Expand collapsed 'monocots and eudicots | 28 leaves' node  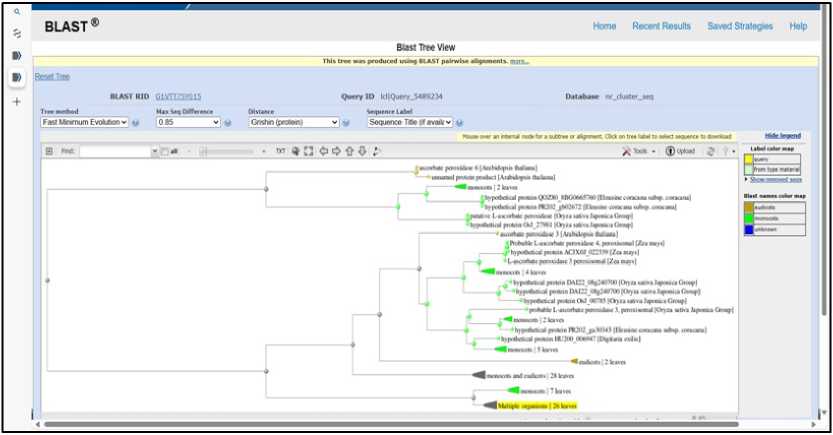pos(479,376)
